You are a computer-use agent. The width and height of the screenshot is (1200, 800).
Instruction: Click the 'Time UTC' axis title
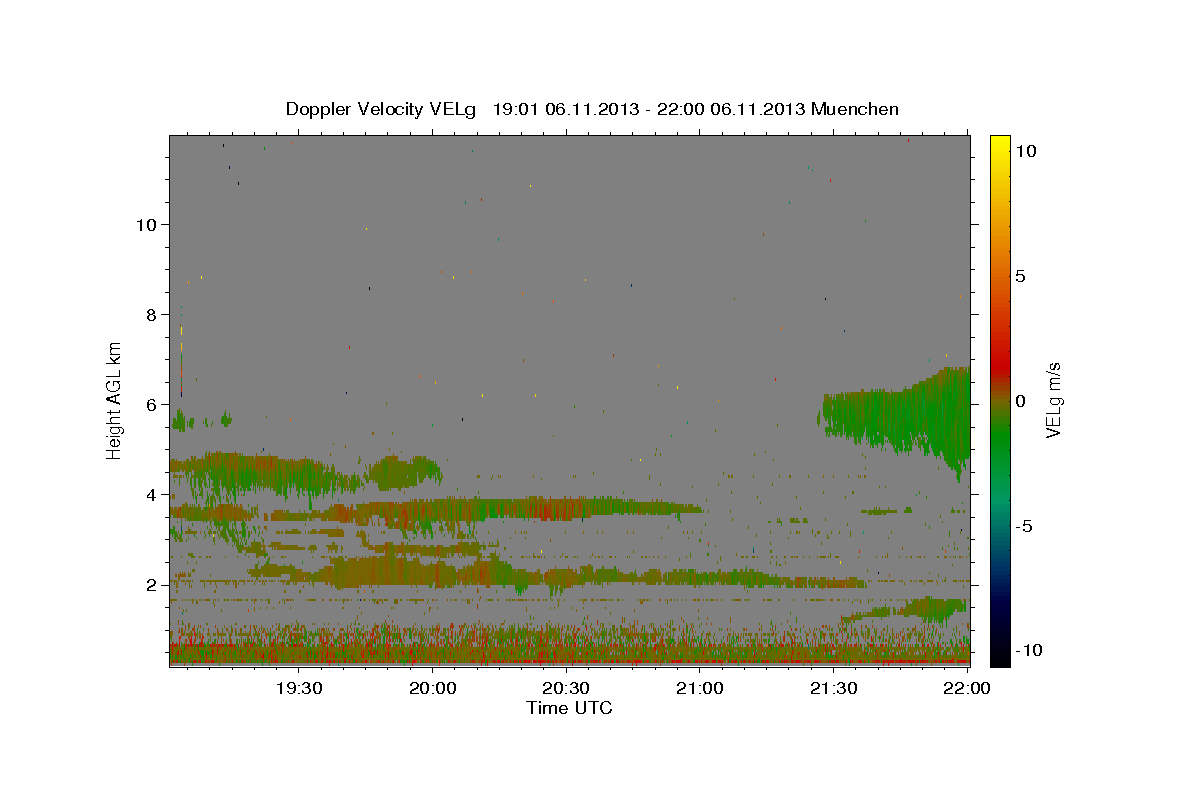(x=569, y=708)
